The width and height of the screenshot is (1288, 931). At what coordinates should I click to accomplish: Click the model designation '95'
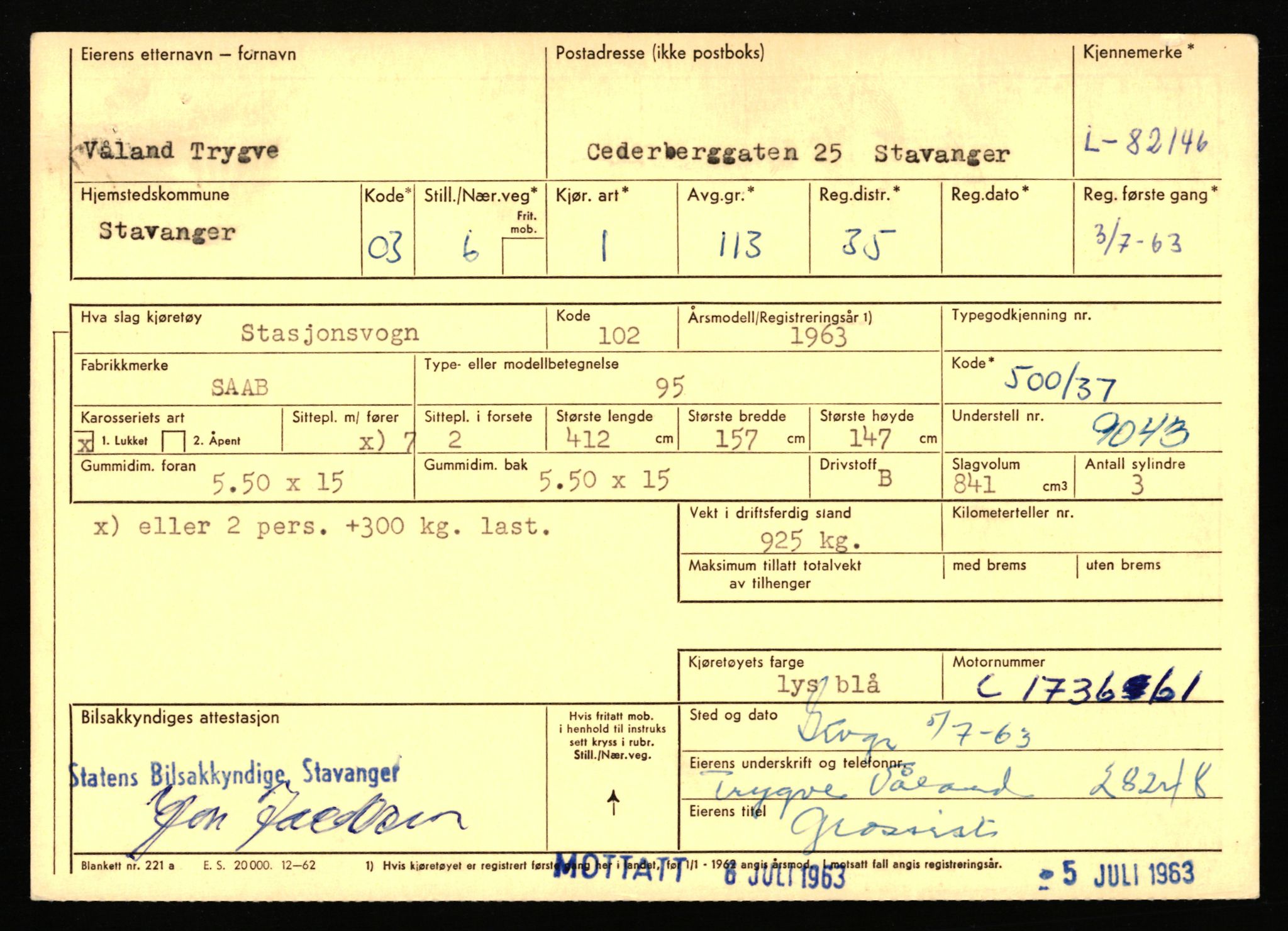(x=670, y=387)
